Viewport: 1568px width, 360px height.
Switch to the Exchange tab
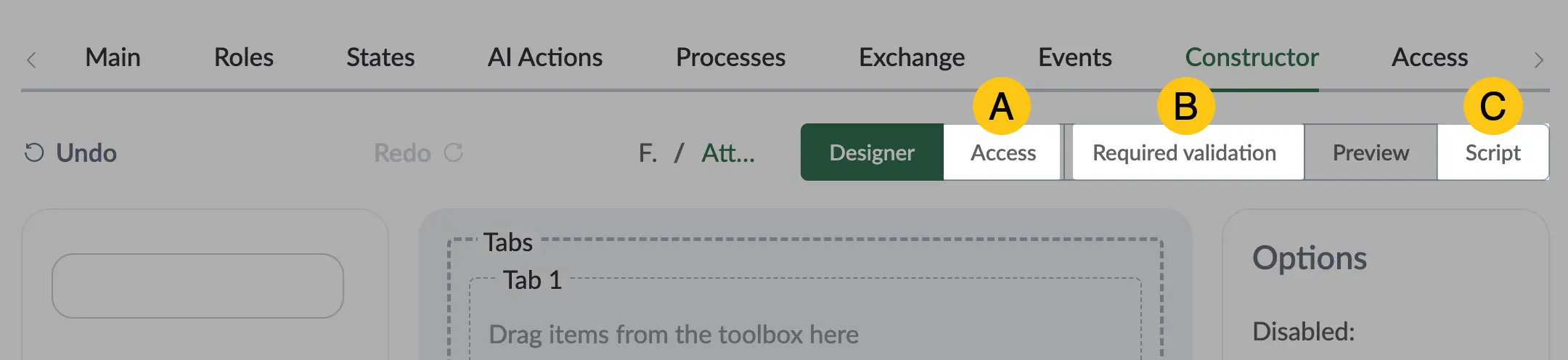pos(912,57)
